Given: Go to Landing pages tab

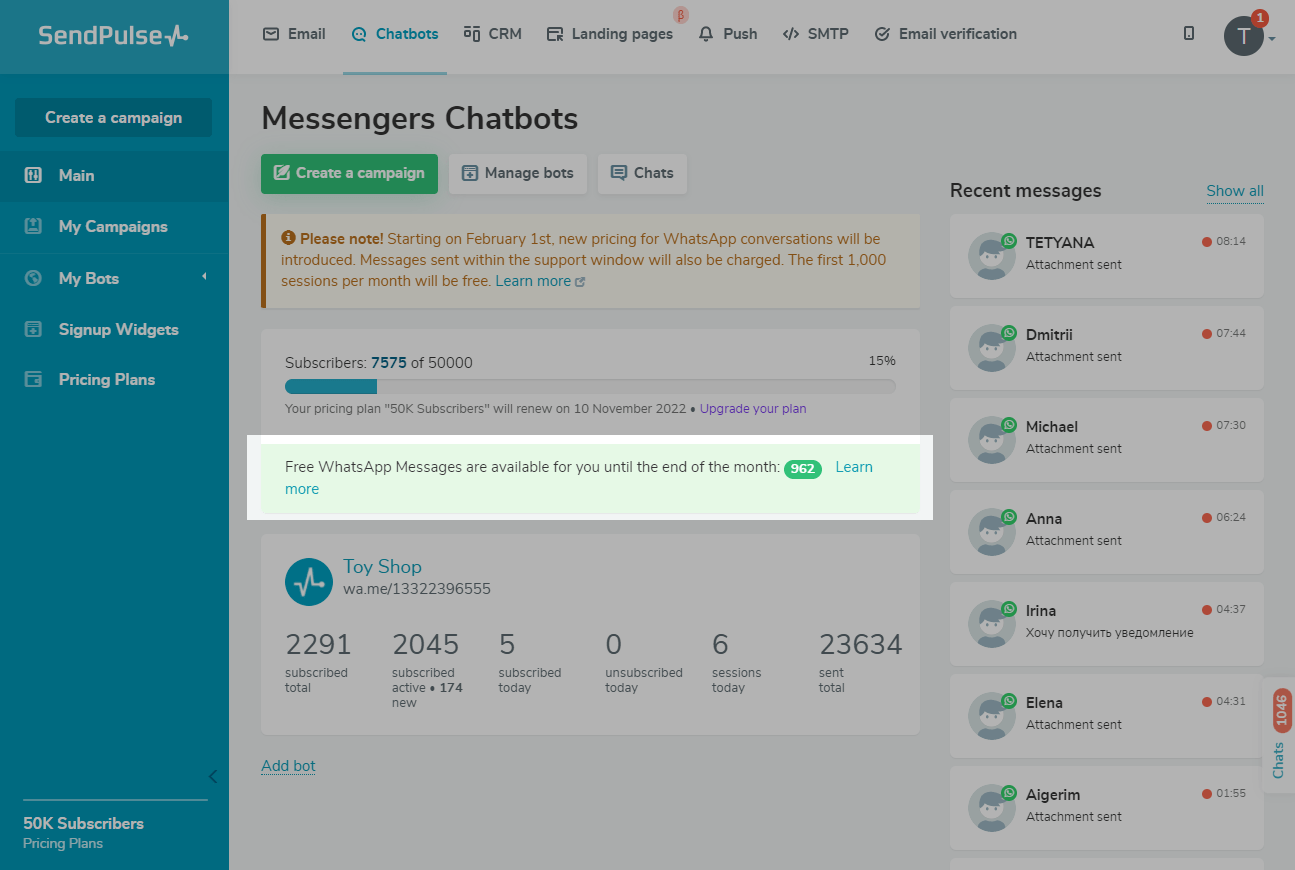Looking at the screenshot, I should click(610, 34).
